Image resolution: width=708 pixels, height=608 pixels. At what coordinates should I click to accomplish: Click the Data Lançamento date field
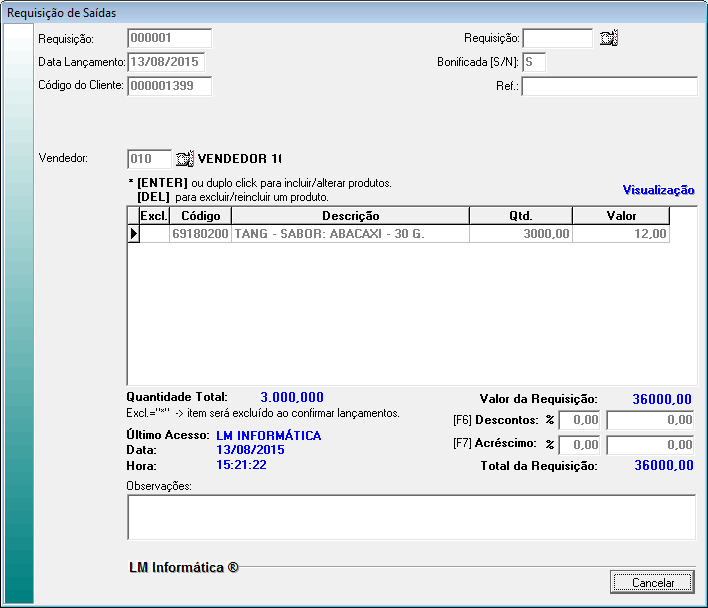[166, 62]
